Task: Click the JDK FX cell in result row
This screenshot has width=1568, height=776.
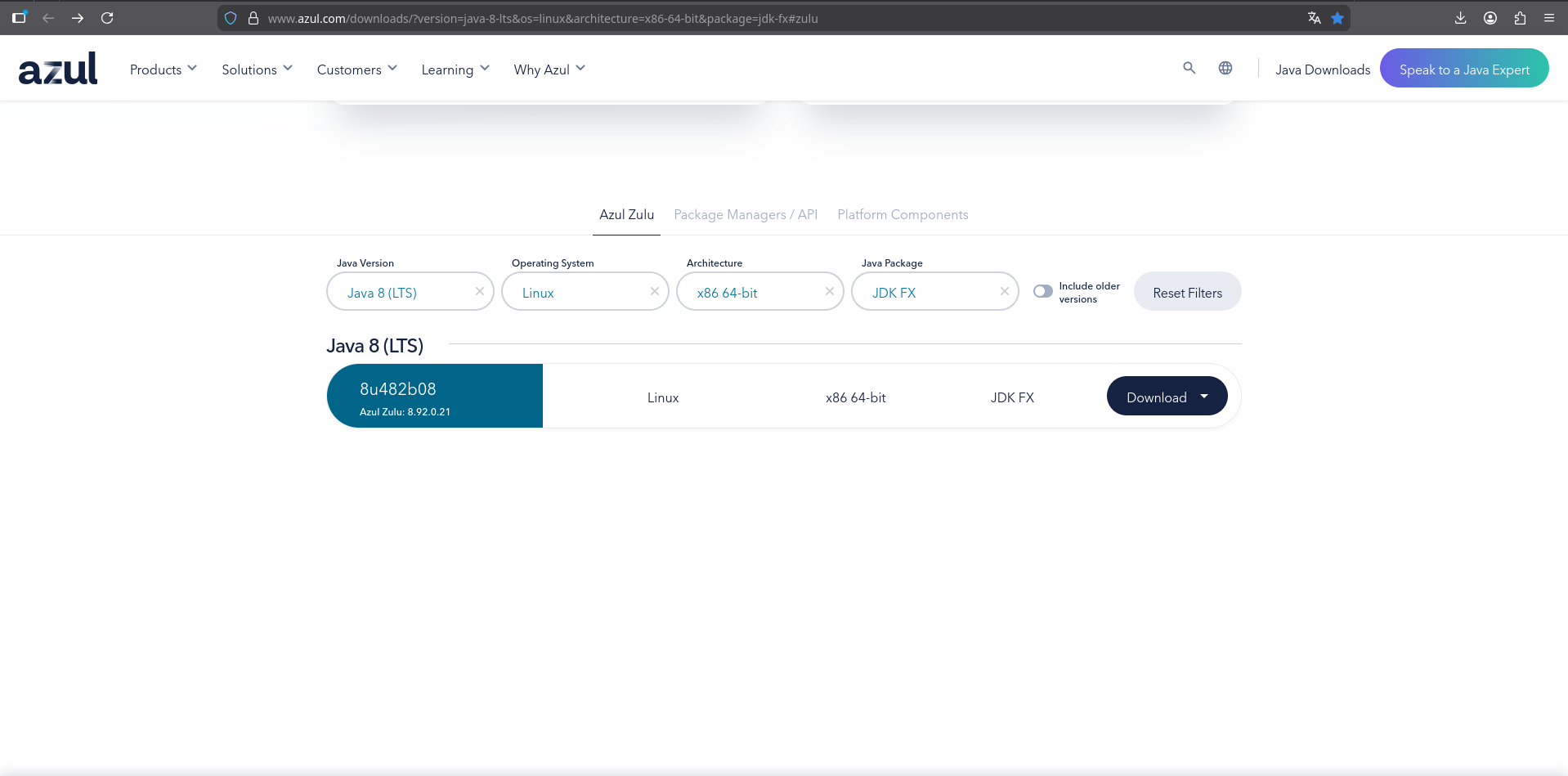Action: coord(1012,397)
